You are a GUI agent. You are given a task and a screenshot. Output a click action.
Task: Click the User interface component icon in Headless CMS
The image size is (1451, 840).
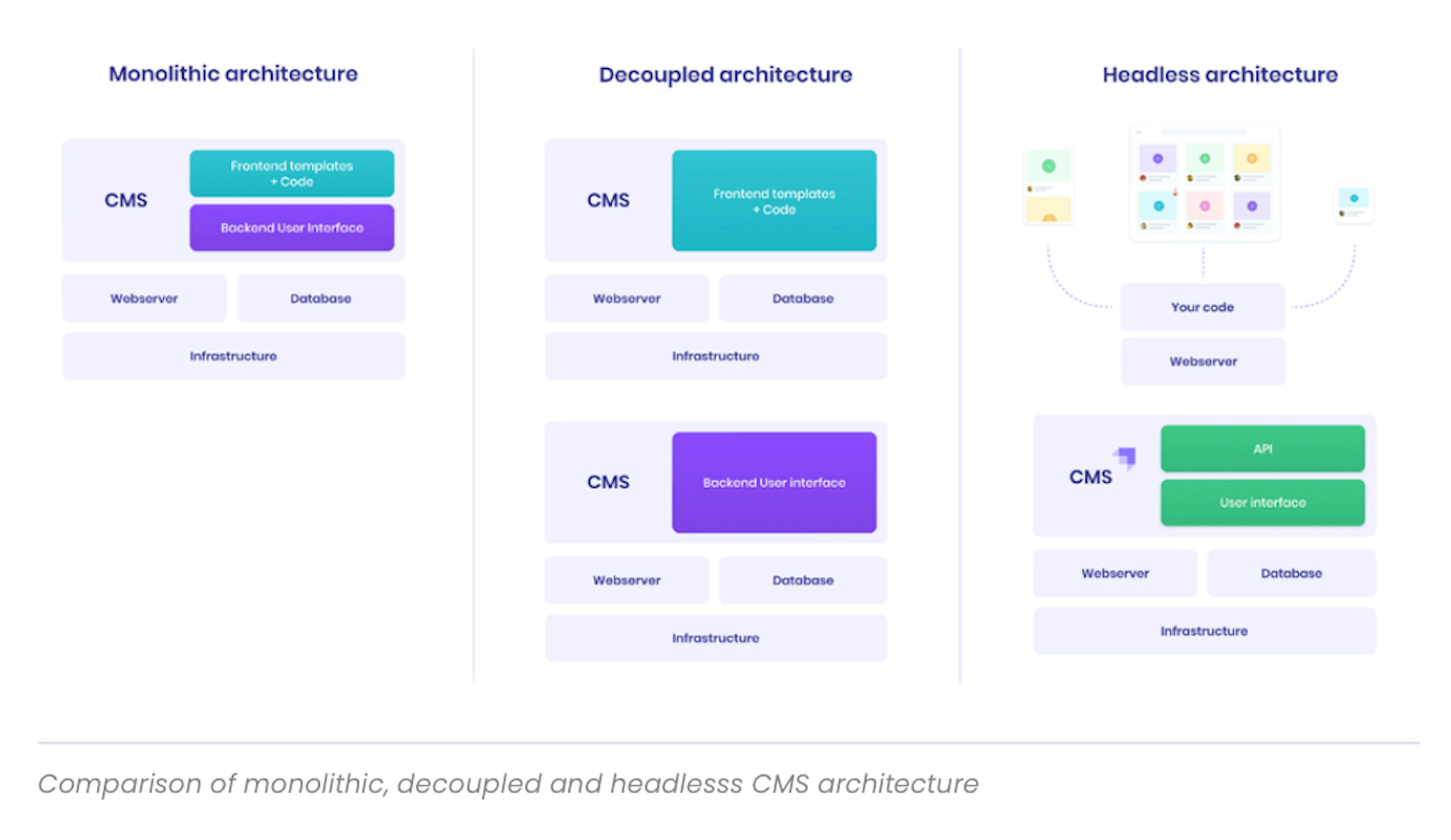(x=1263, y=503)
